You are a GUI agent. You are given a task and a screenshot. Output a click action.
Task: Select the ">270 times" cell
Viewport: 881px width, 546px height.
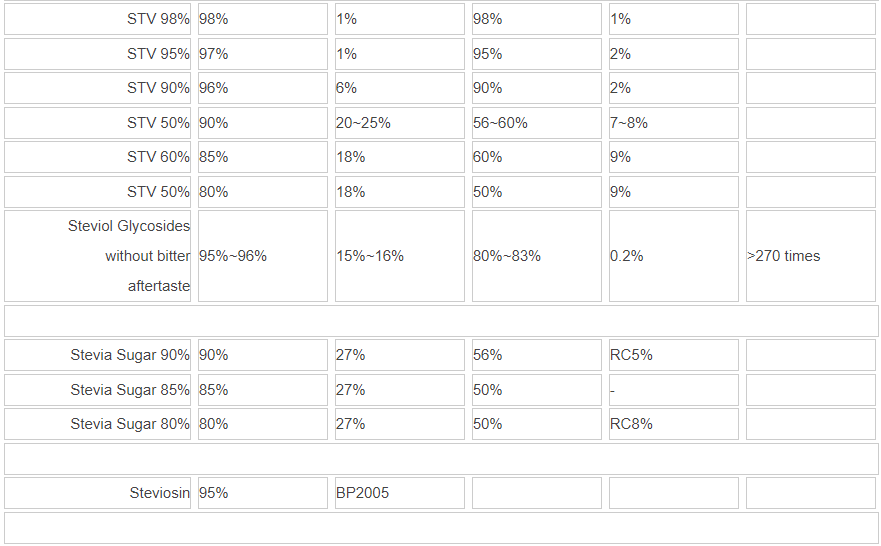pyautogui.click(x=783, y=256)
